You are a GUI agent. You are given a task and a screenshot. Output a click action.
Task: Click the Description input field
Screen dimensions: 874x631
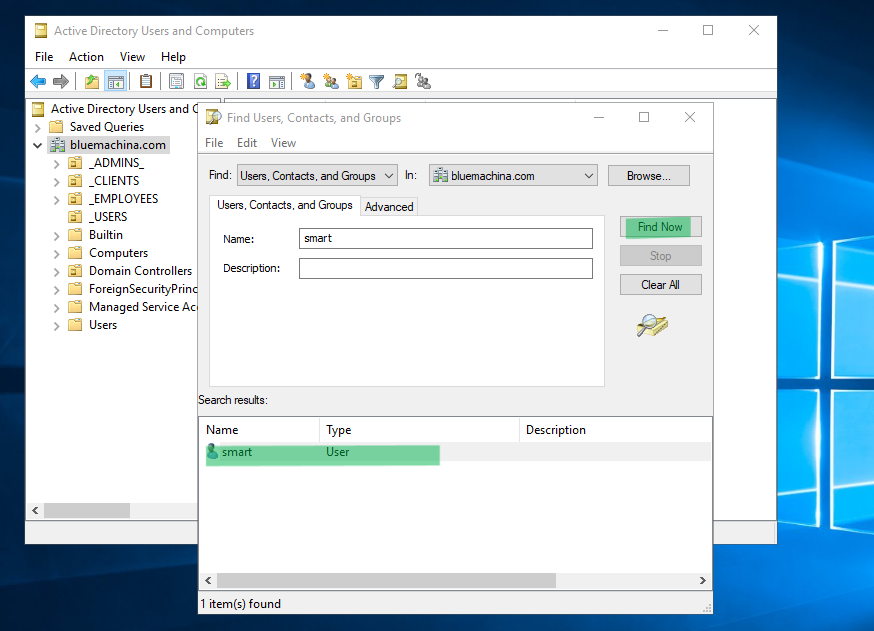click(445, 268)
